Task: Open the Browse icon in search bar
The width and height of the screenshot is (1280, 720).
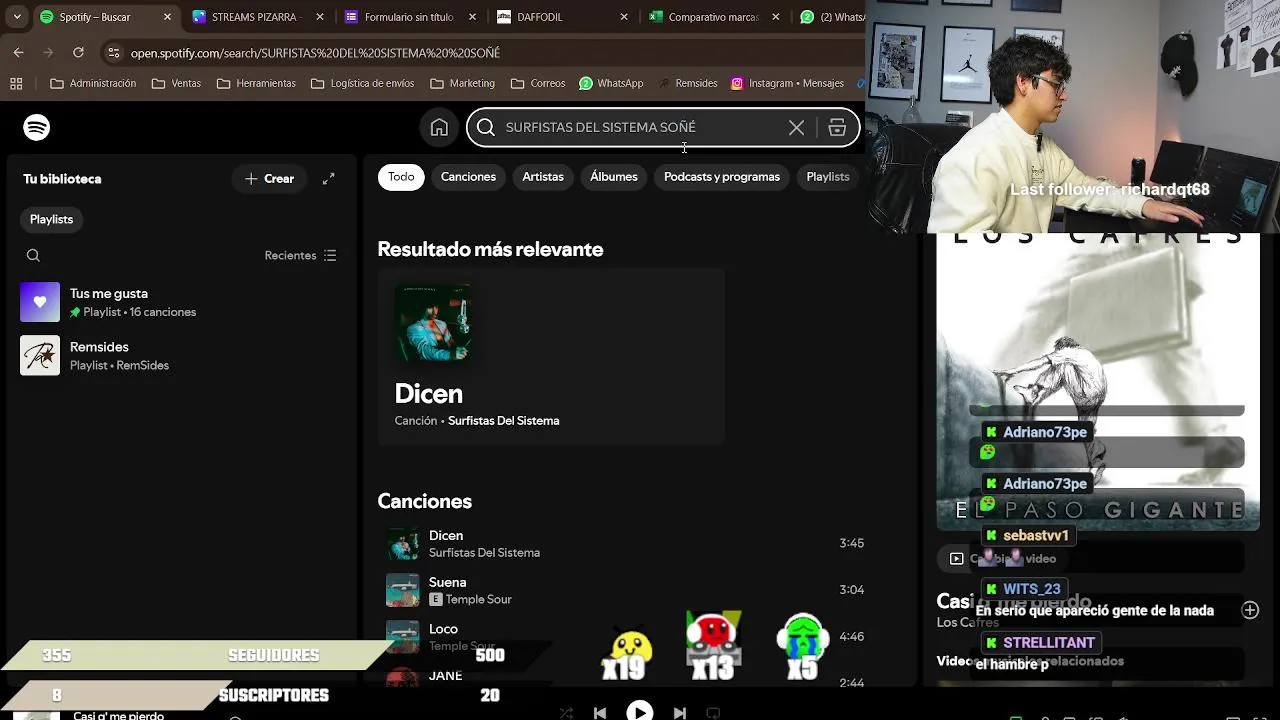Action: coord(837,127)
